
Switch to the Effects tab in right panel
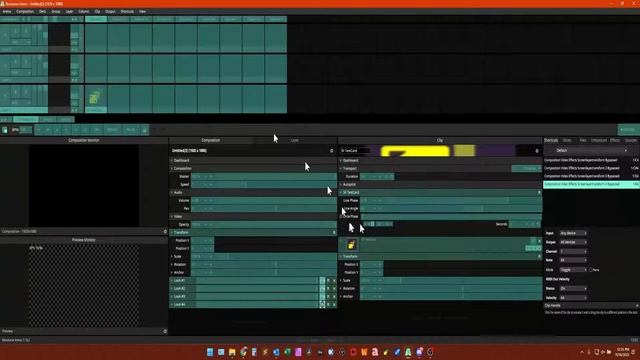pyautogui.click(x=615, y=140)
